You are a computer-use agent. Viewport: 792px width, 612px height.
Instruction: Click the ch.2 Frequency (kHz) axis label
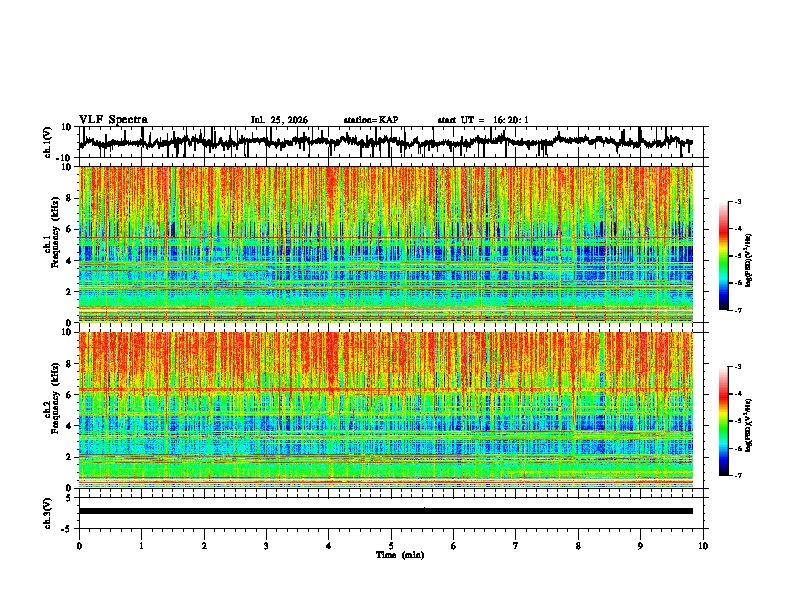point(51,398)
